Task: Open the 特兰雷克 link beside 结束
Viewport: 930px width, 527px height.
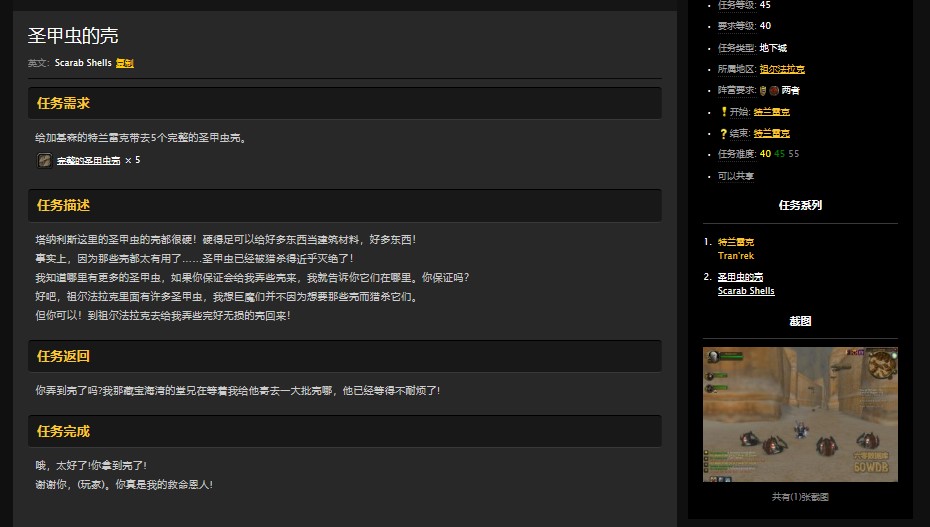Action: pyautogui.click(x=771, y=133)
